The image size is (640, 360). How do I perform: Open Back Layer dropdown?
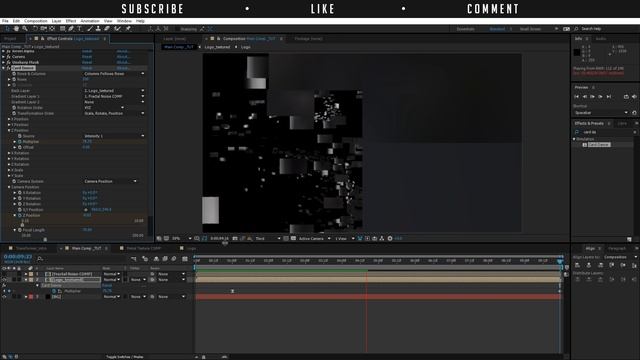tap(114, 91)
